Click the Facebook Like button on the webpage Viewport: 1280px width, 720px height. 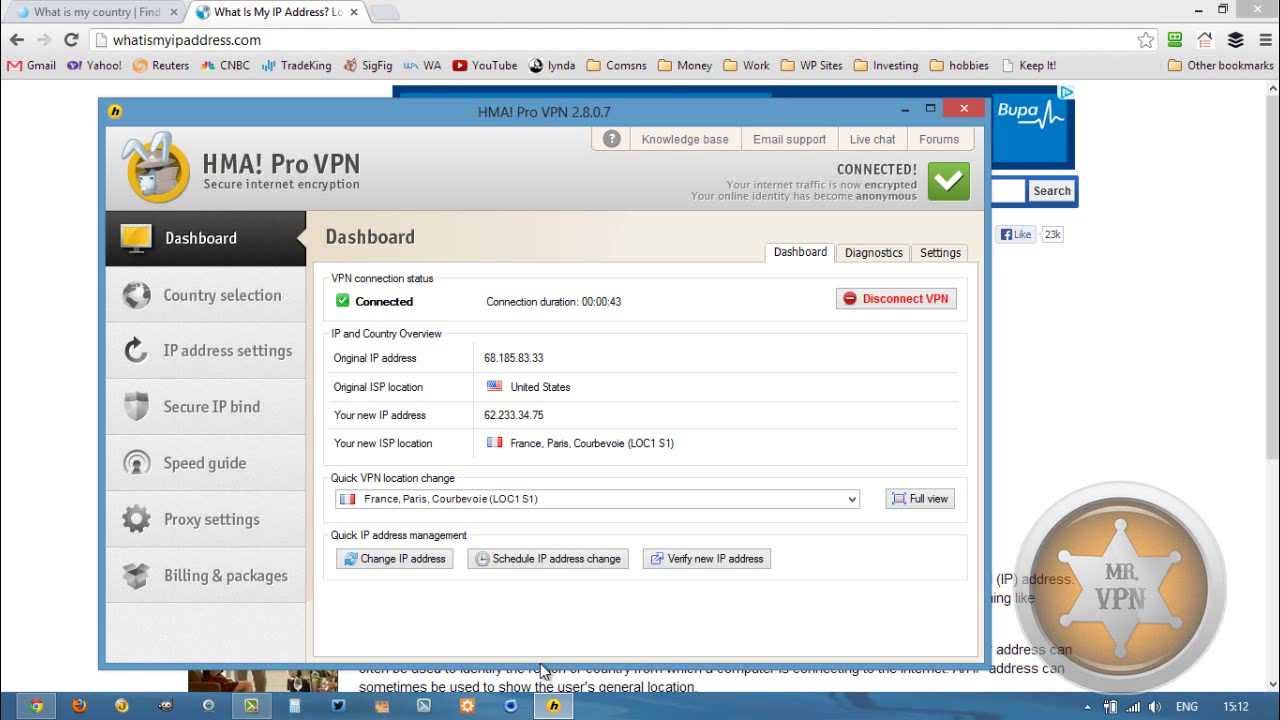(x=1016, y=234)
